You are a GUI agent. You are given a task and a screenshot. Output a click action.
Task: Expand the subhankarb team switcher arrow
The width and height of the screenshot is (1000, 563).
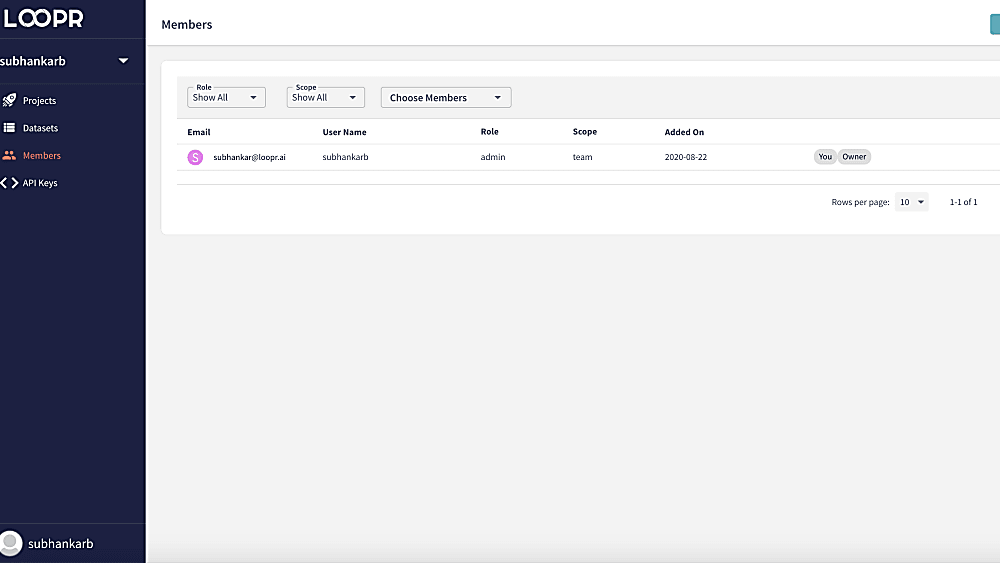tap(123, 61)
